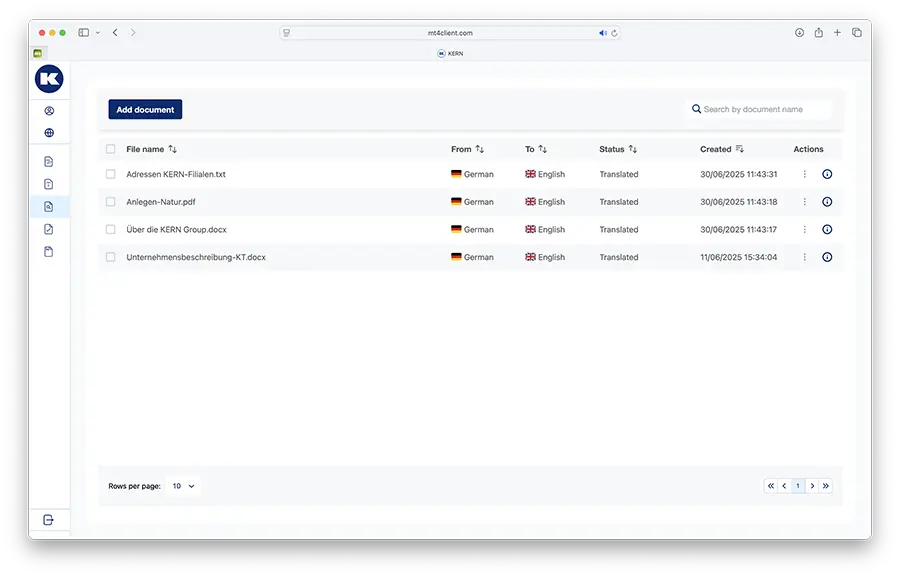Open the first document icon in sidebar
This screenshot has width=900, height=577.
pyautogui.click(x=49, y=162)
